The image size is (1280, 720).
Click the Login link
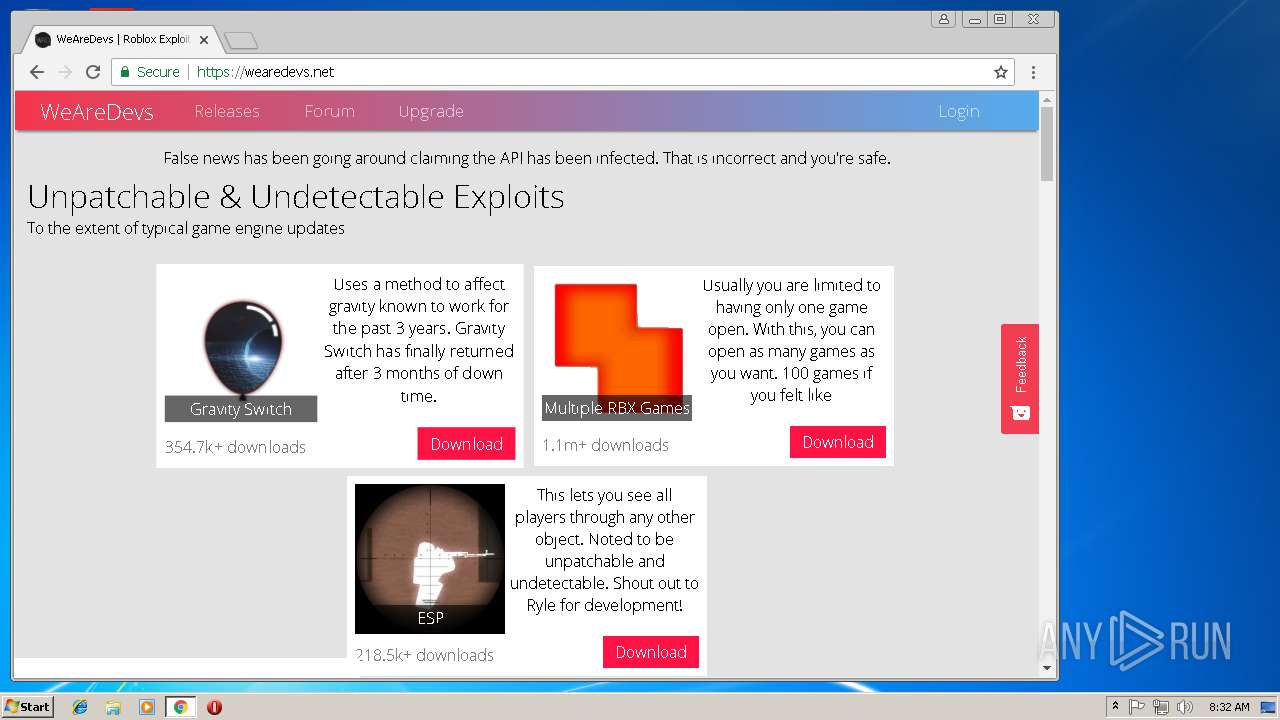click(x=958, y=111)
